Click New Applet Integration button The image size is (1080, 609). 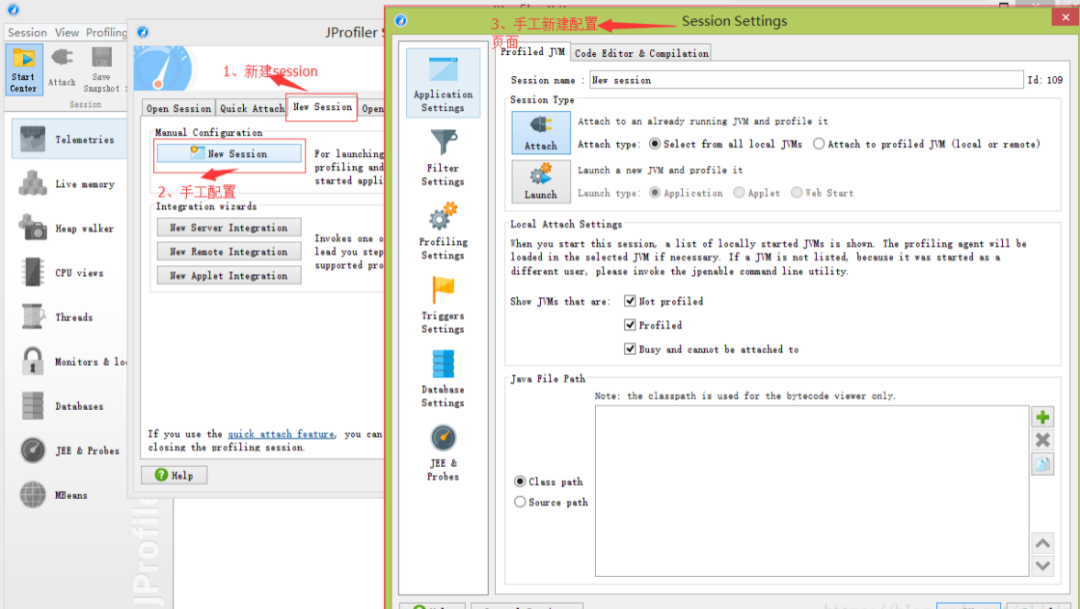coord(229,276)
